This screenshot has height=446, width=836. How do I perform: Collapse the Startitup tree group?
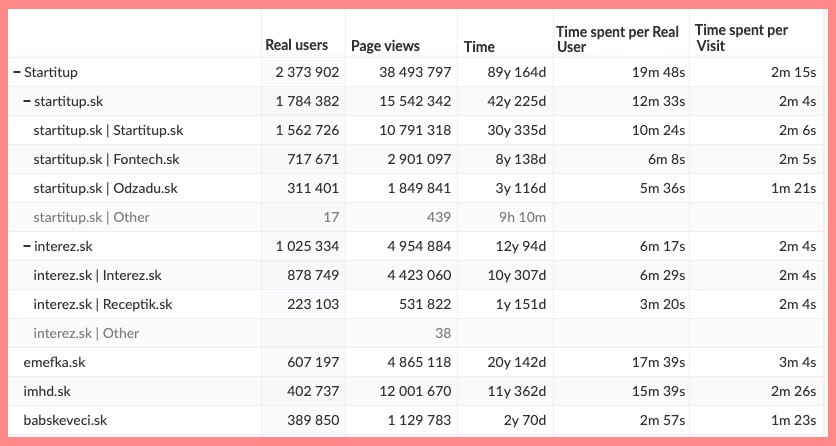[17, 72]
